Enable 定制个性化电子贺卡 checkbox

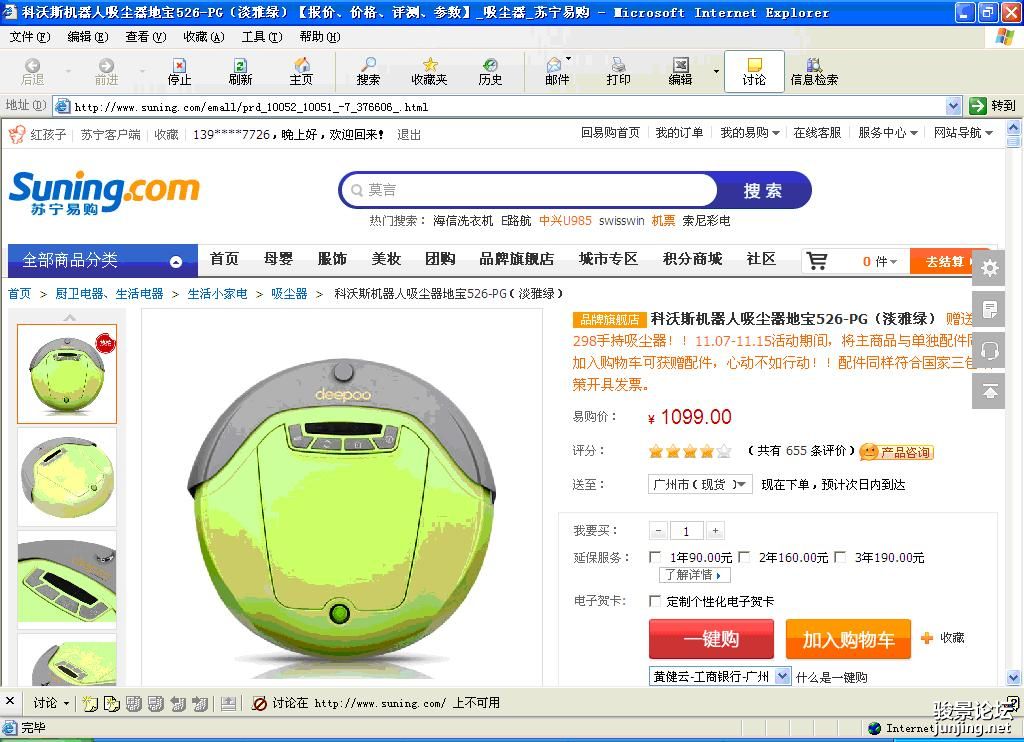tap(655, 601)
